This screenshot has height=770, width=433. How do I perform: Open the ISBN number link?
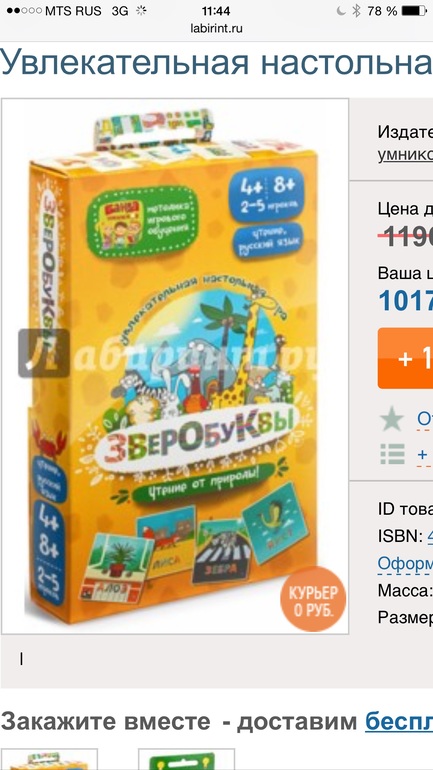tap(430, 536)
